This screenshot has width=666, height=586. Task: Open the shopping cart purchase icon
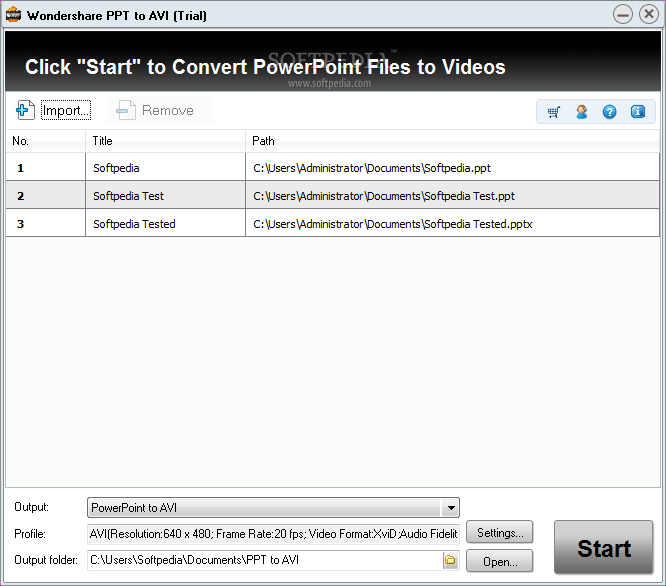554,112
